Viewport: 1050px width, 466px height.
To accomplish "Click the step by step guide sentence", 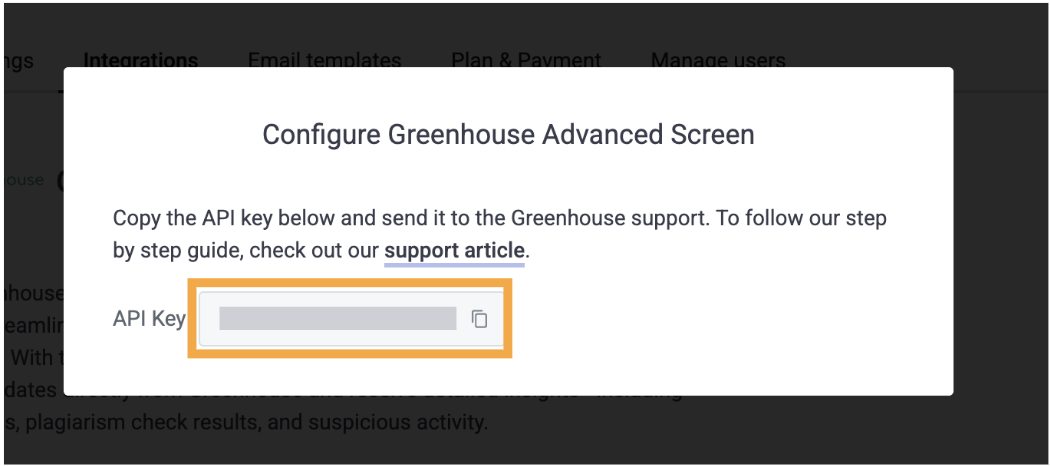I will (321, 251).
